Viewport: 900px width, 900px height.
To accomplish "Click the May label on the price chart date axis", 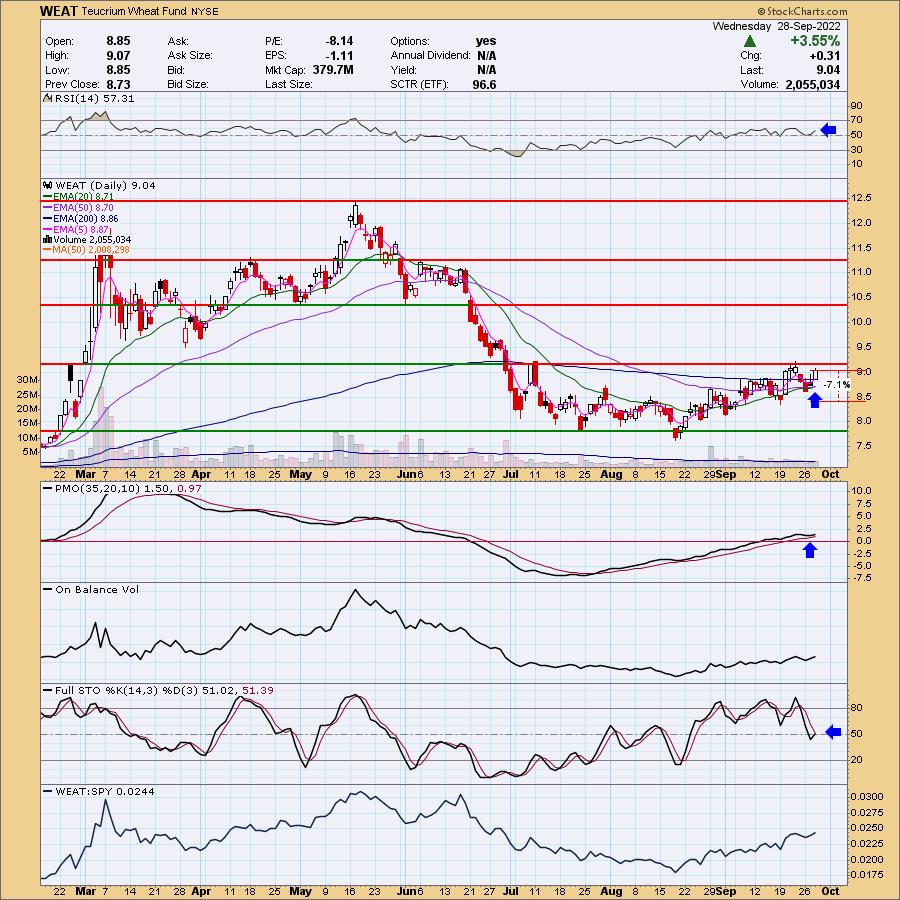I will [300, 475].
